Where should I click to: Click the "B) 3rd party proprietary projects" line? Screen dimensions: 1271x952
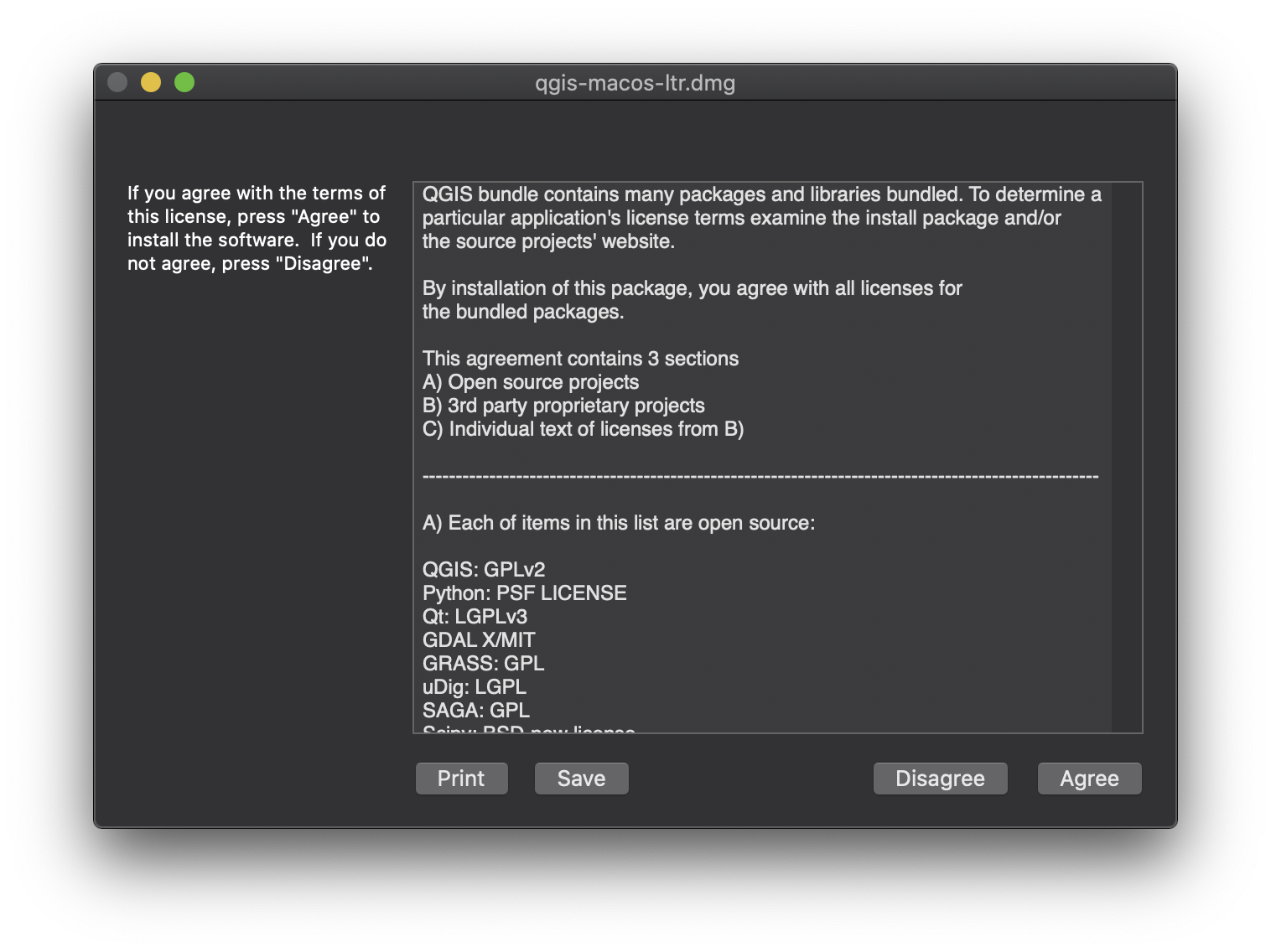pyautogui.click(x=563, y=406)
